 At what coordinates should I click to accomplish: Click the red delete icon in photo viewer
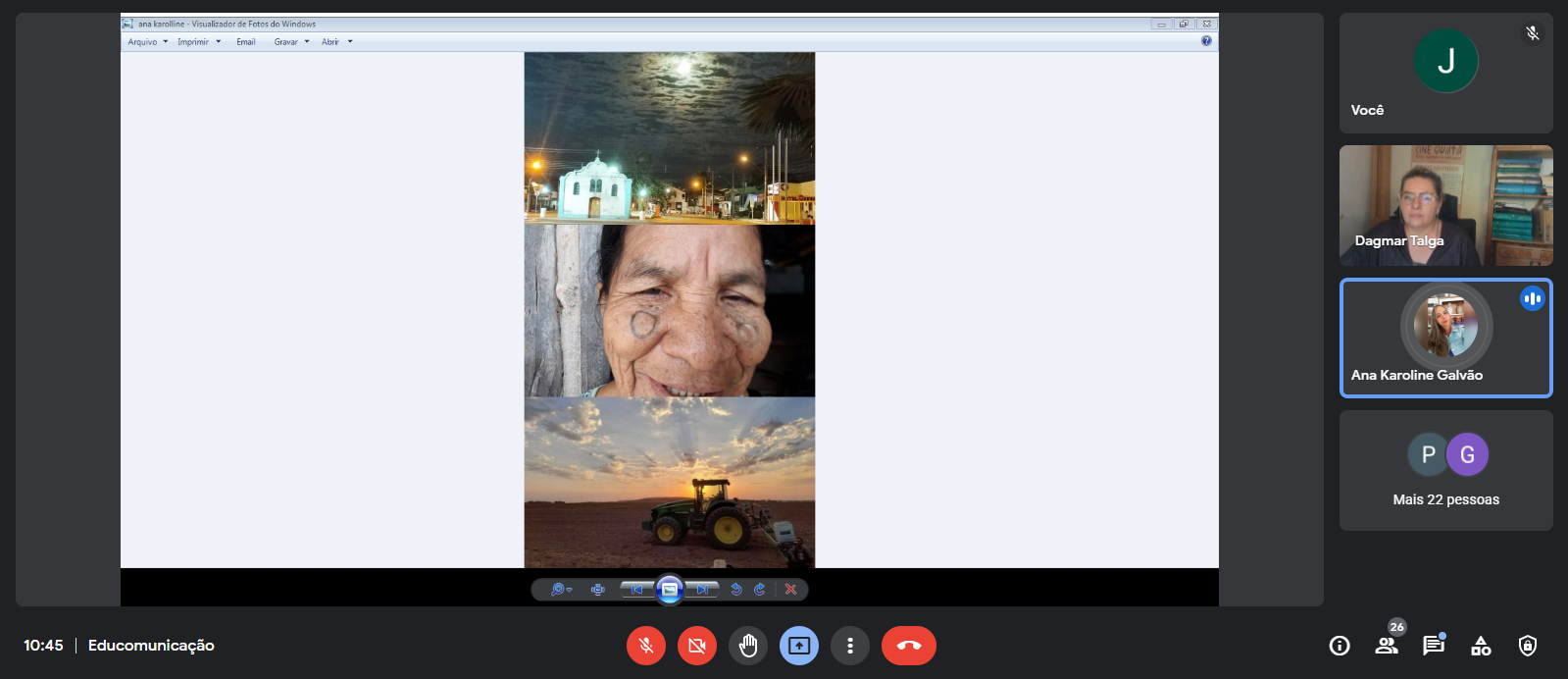790,590
